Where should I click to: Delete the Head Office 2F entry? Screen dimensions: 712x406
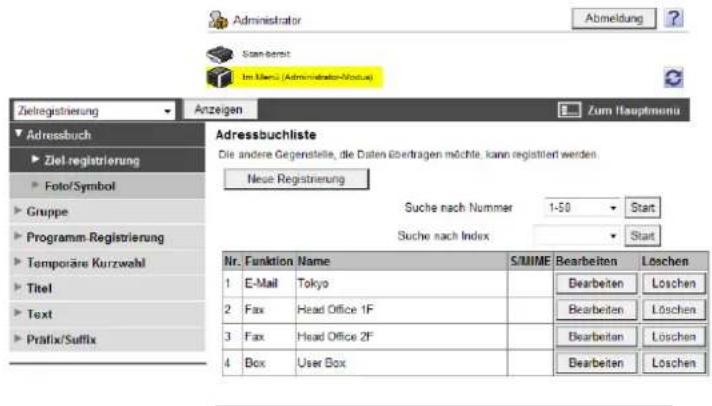[x=674, y=337]
